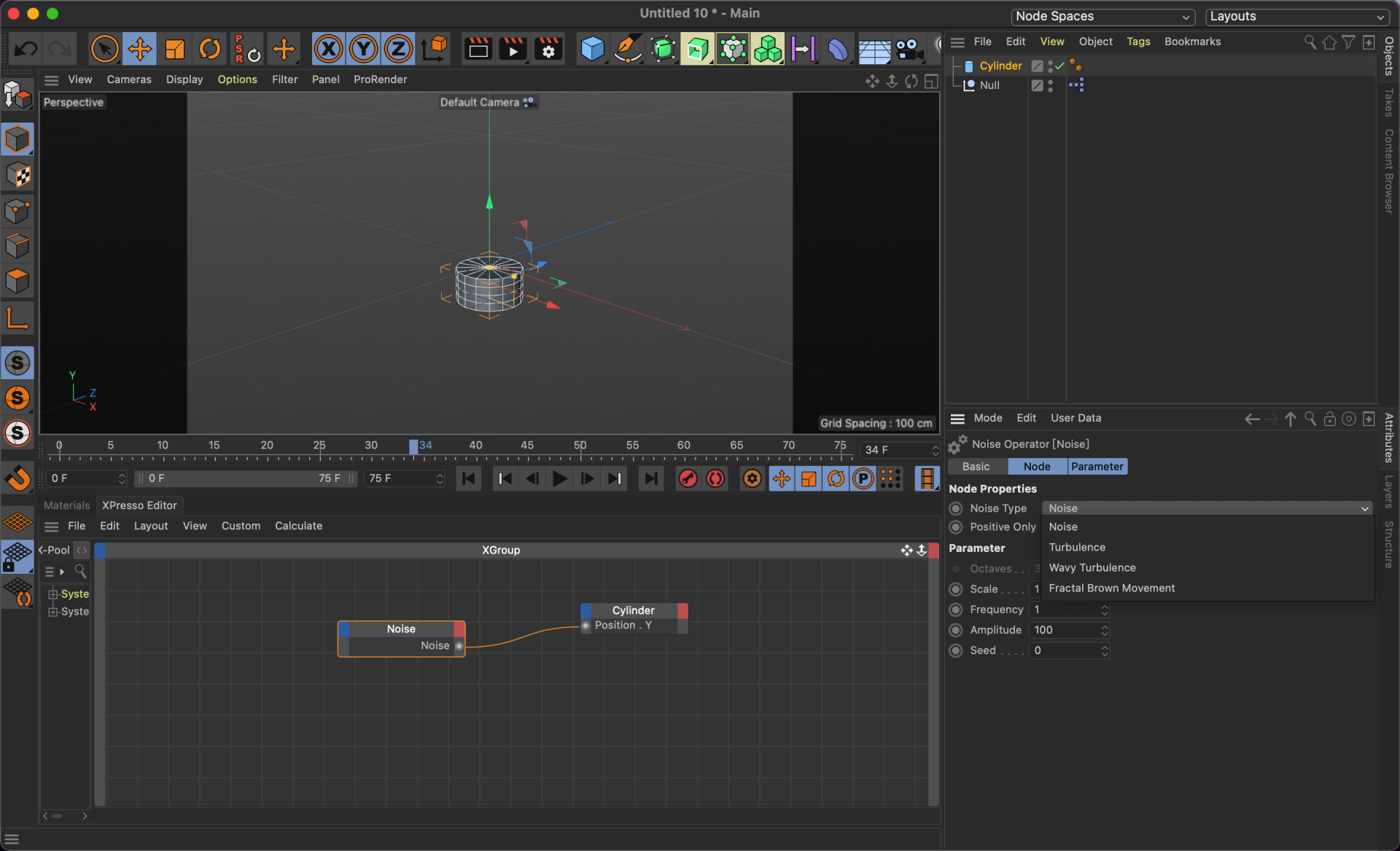
Task: Add a Floor grid object icon
Action: pyautogui.click(x=874, y=49)
